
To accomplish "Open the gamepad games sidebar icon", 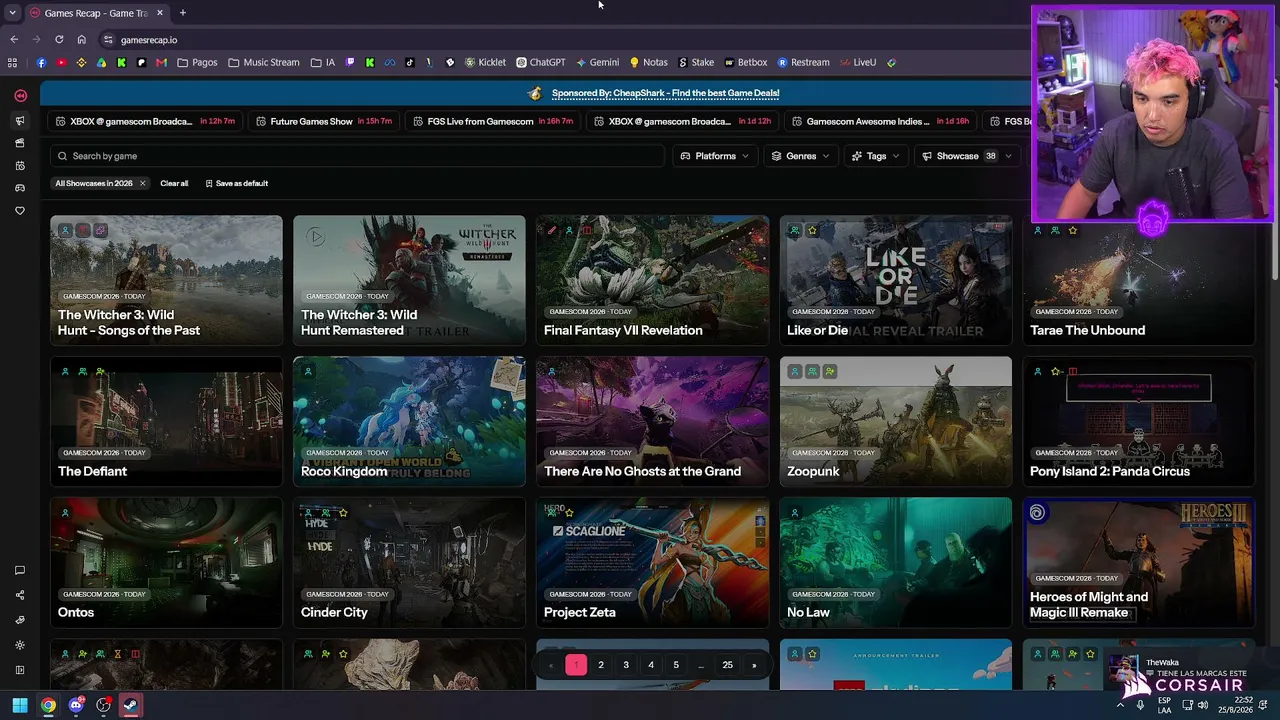I will tap(20, 188).
